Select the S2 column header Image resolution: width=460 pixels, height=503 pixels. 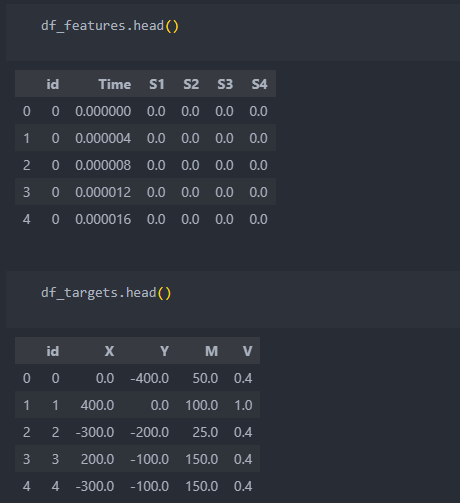tap(191, 84)
